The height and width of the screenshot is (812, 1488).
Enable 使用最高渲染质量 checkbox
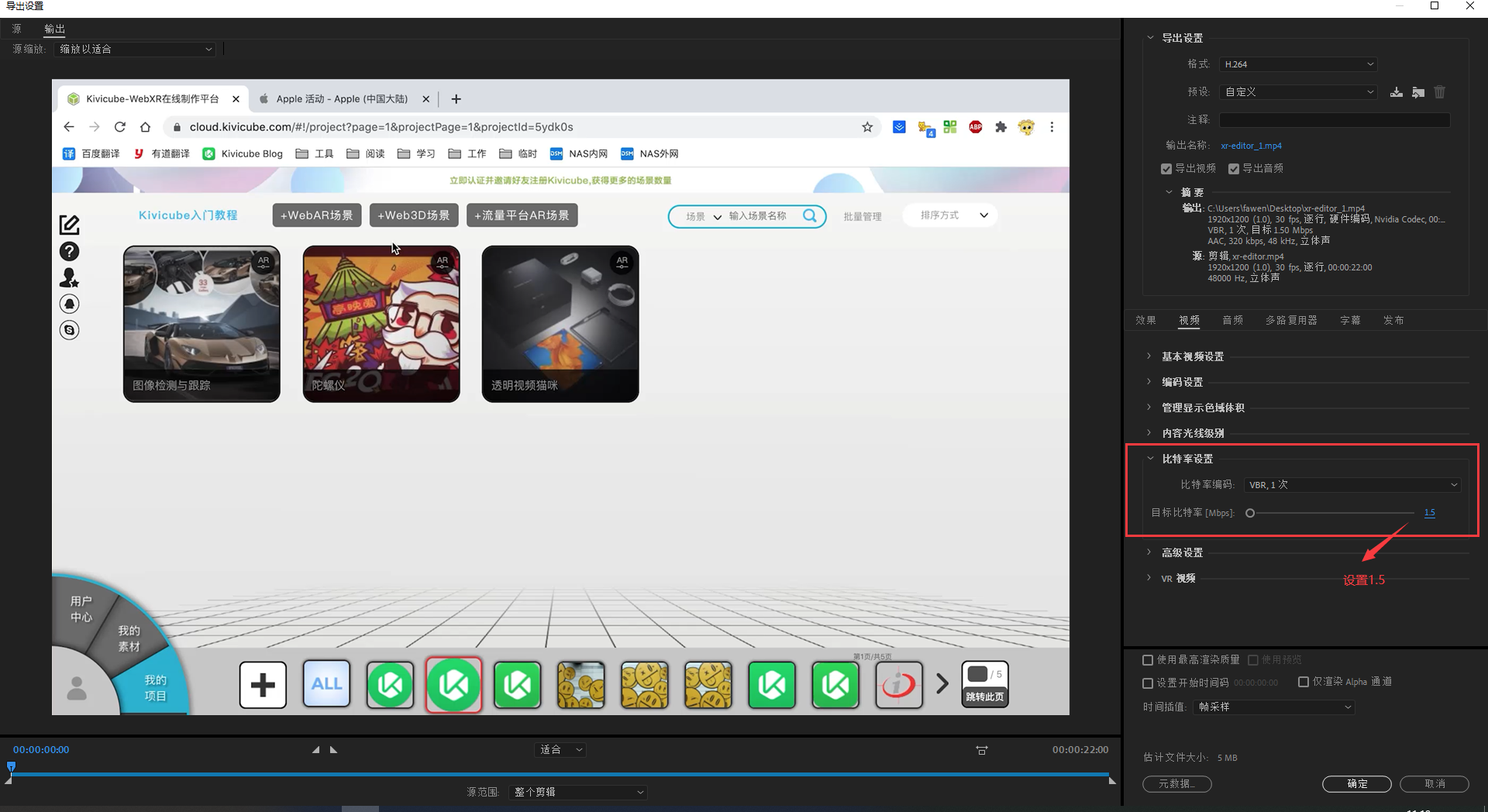click(1148, 660)
